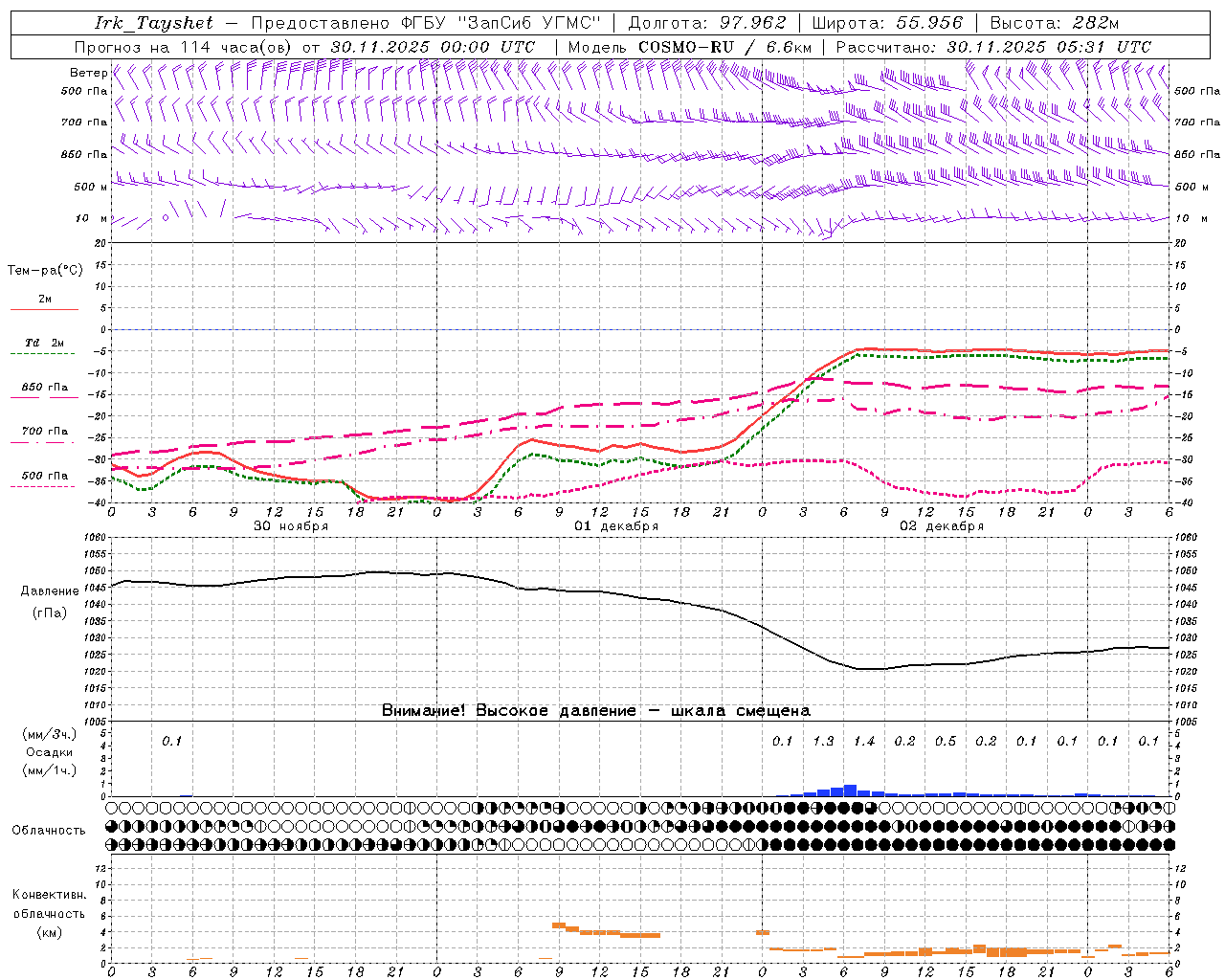The height and width of the screenshot is (980, 1225).
Task: Click the 850 гПа temperature legend entry
Action: point(45,388)
